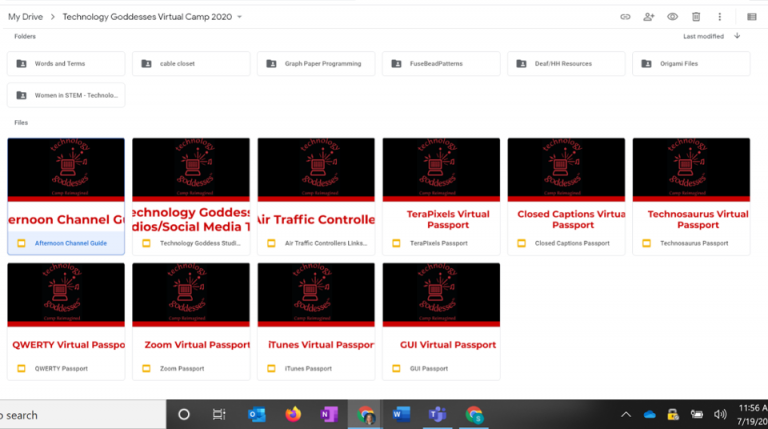Click the Slides icon beside QWERTY Passport
The image size is (768, 429).
[x=21, y=368]
